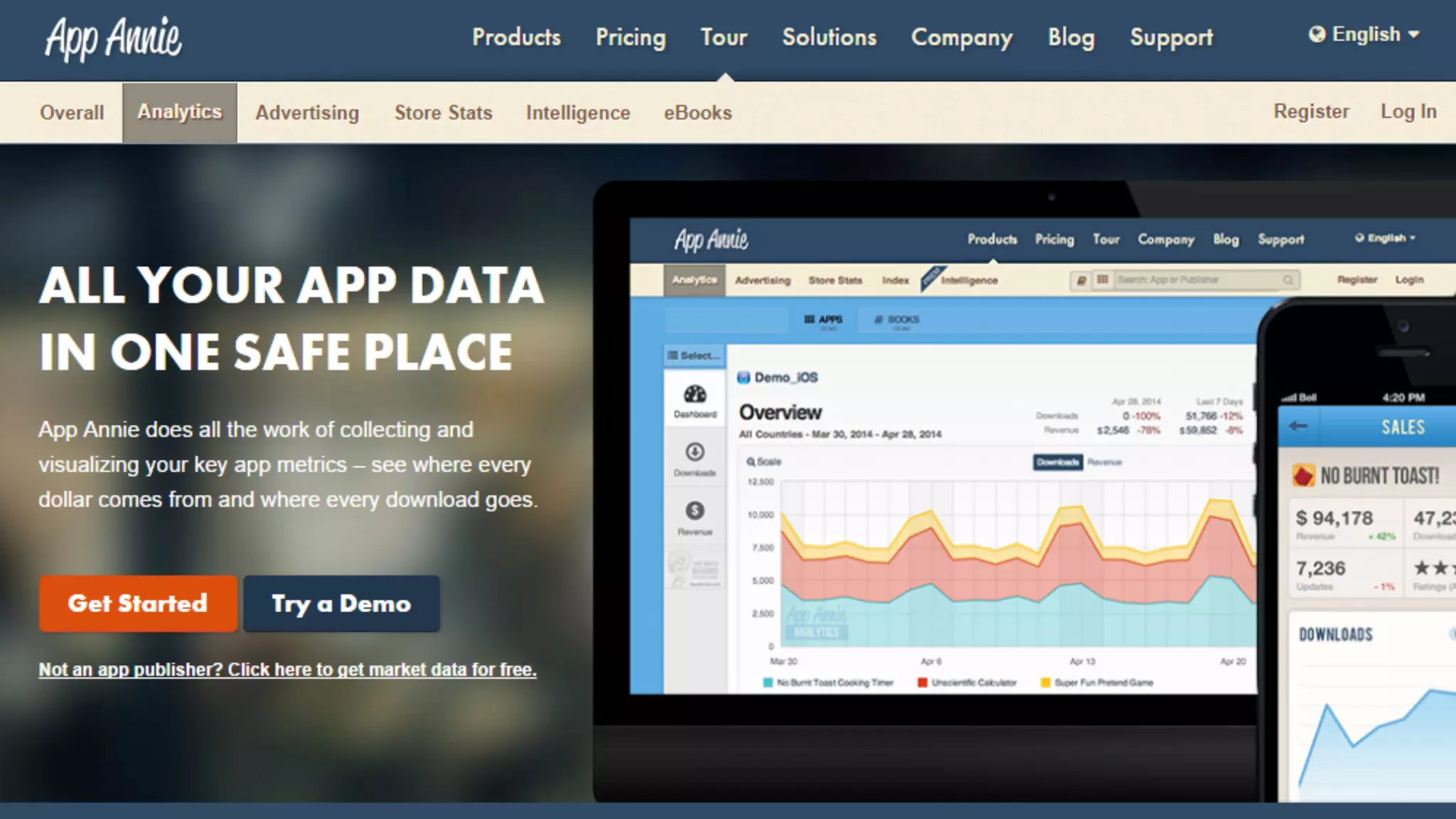
Task: Open the Company menu
Action: pyautogui.click(x=962, y=37)
